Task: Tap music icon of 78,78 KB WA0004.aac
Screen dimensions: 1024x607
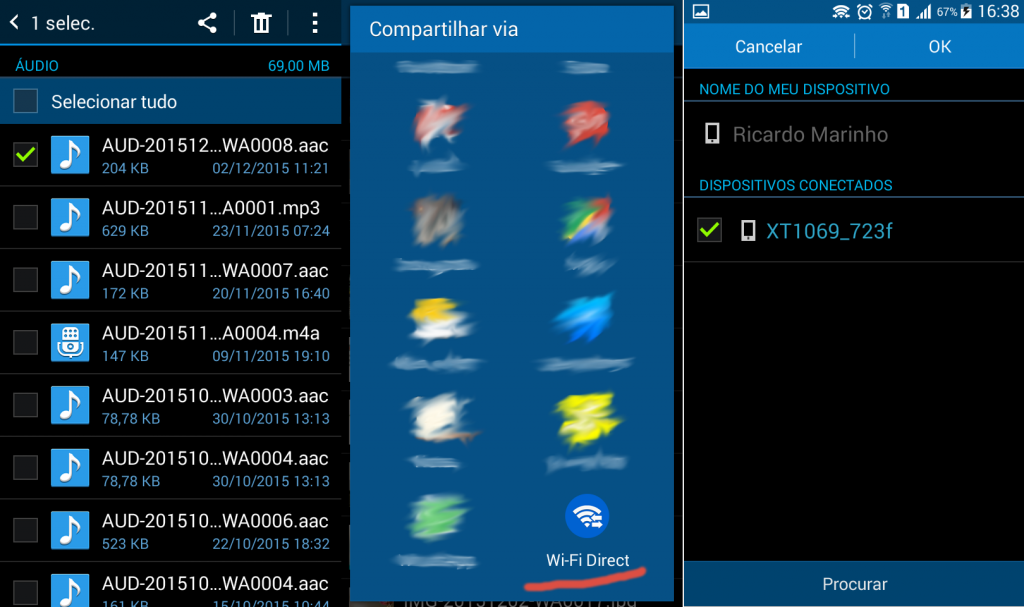Action: (70, 468)
